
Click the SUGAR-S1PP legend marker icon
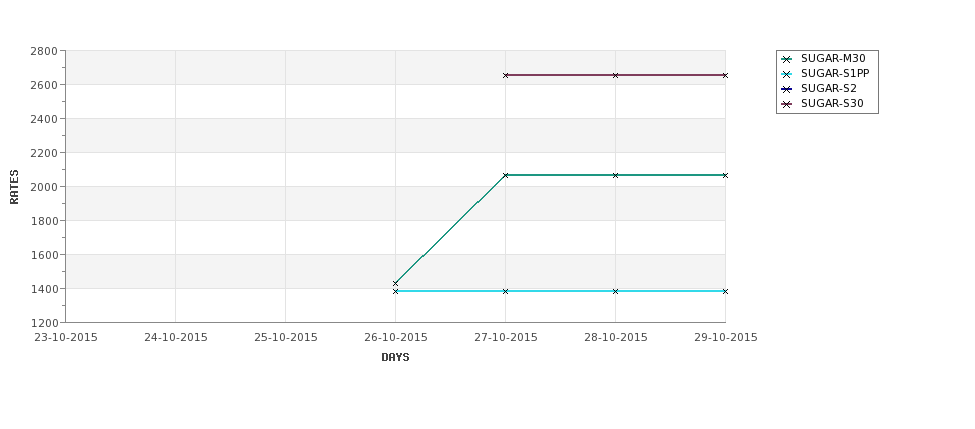(x=787, y=74)
